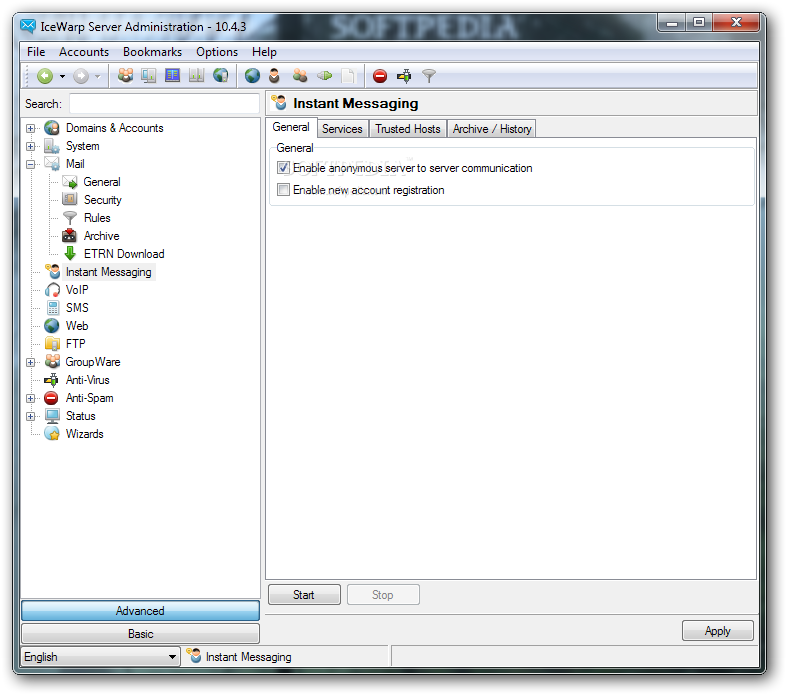
Task: Switch to Advanced view mode
Action: coord(141,611)
